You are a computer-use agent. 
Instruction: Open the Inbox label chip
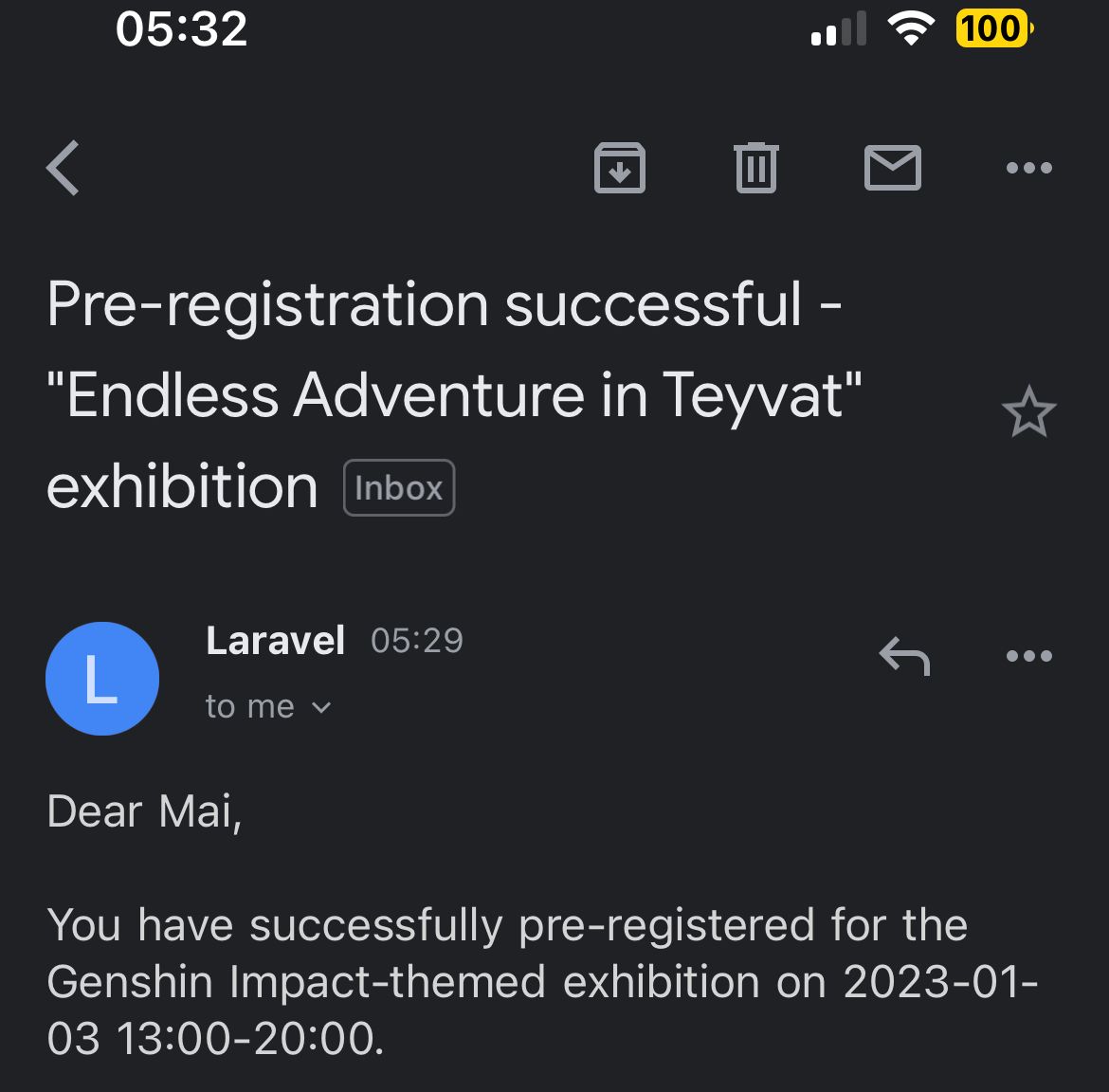[398, 486]
